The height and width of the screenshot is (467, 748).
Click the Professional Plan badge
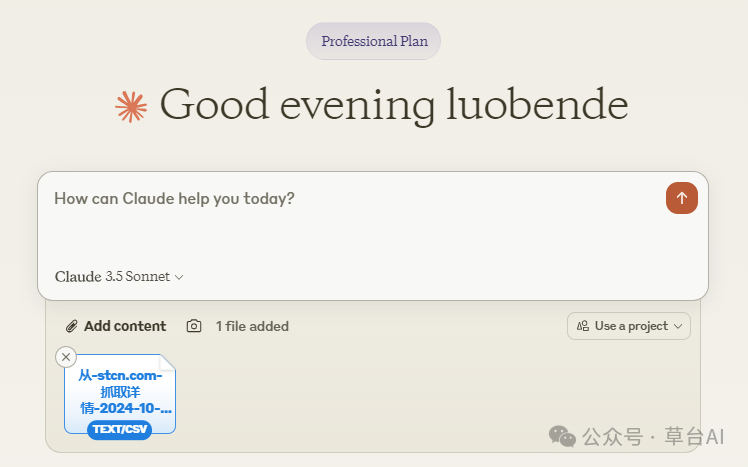tap(374, 41)
